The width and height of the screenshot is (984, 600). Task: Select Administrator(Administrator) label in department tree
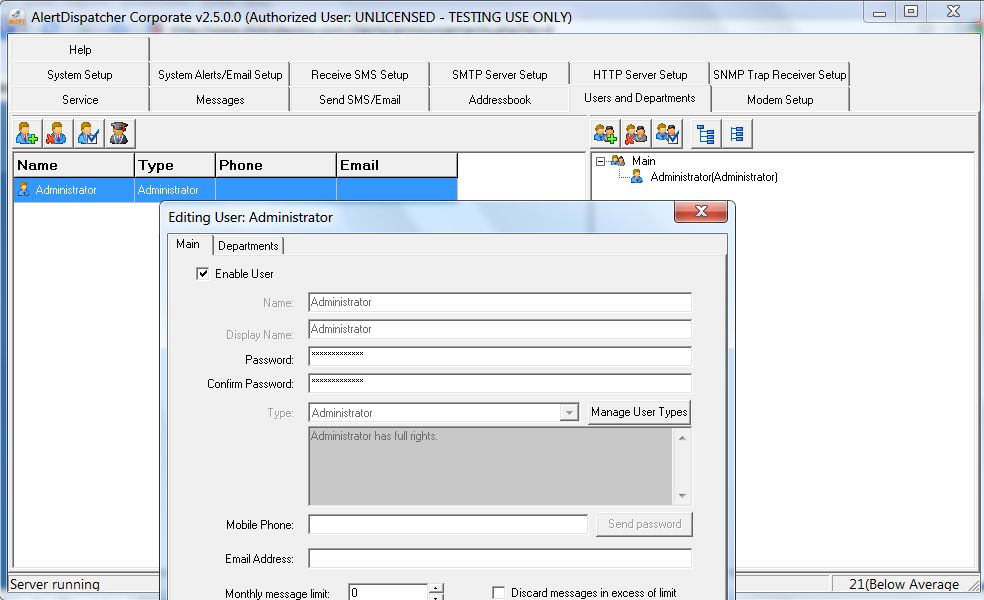(714, 177)
